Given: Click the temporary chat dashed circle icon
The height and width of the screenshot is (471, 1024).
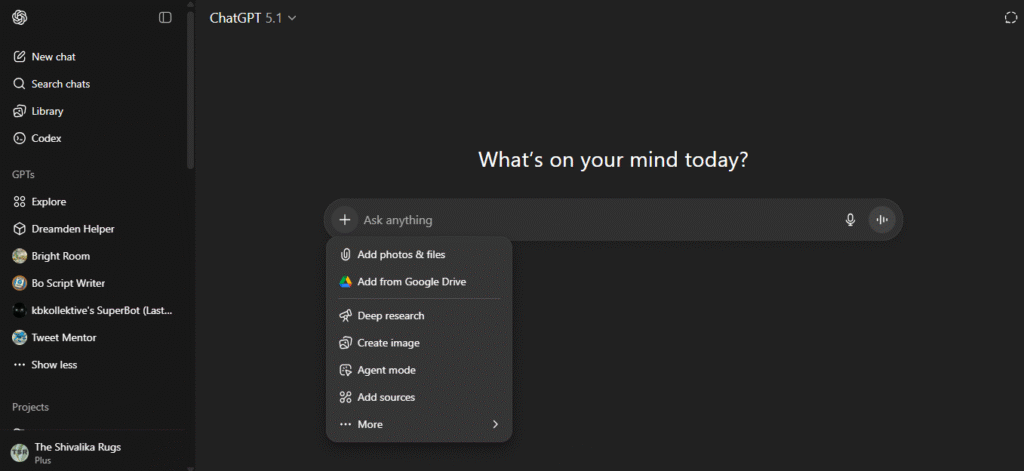Looking at the screenshot, I should pyautogui.click(x=1010, y=18).
